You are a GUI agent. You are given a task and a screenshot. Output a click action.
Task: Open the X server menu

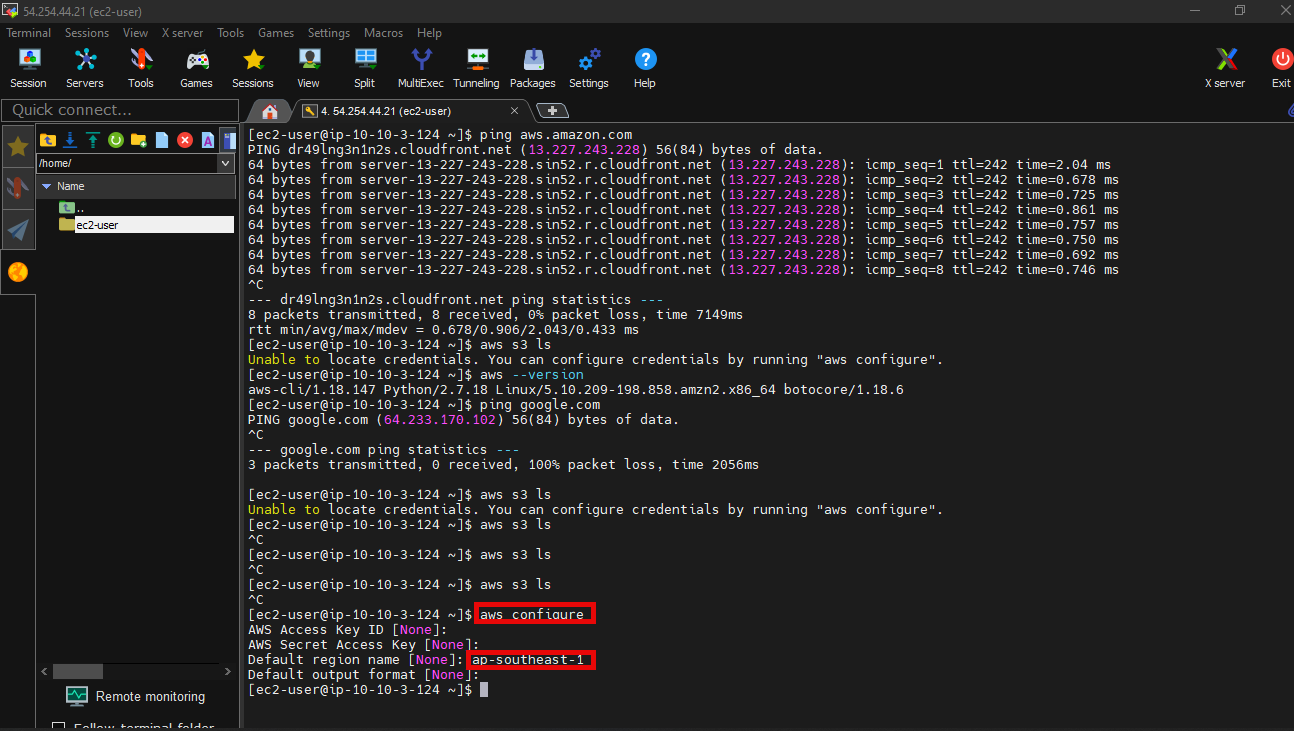(x=182, y=33)
